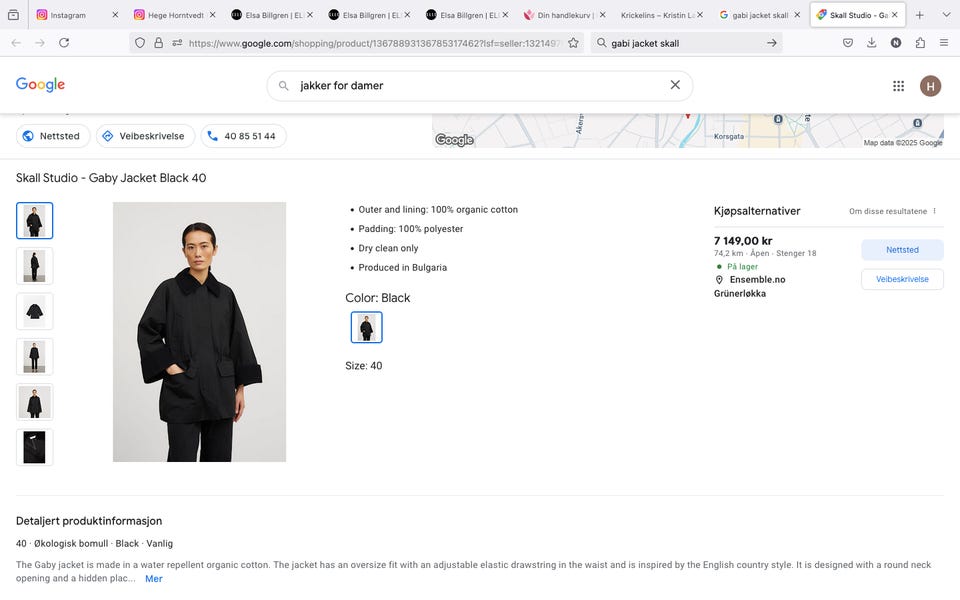The width and height of the screenshot is (960, 600).
Task: Select the second thumbnail showing side view
Action: point(34,266)
